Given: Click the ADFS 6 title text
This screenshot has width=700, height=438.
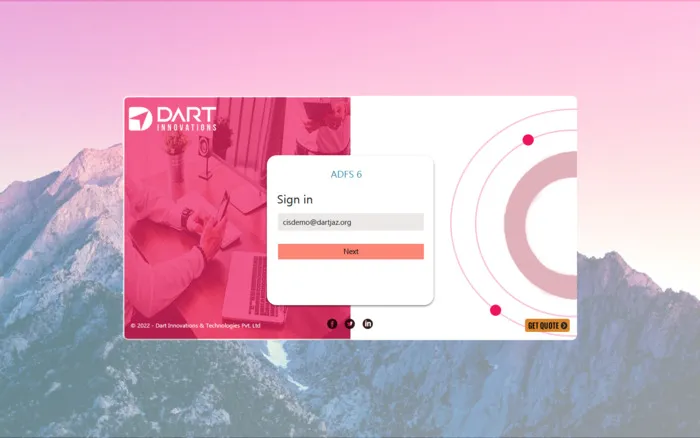Looking at the screenshot, I should (346, 174).
